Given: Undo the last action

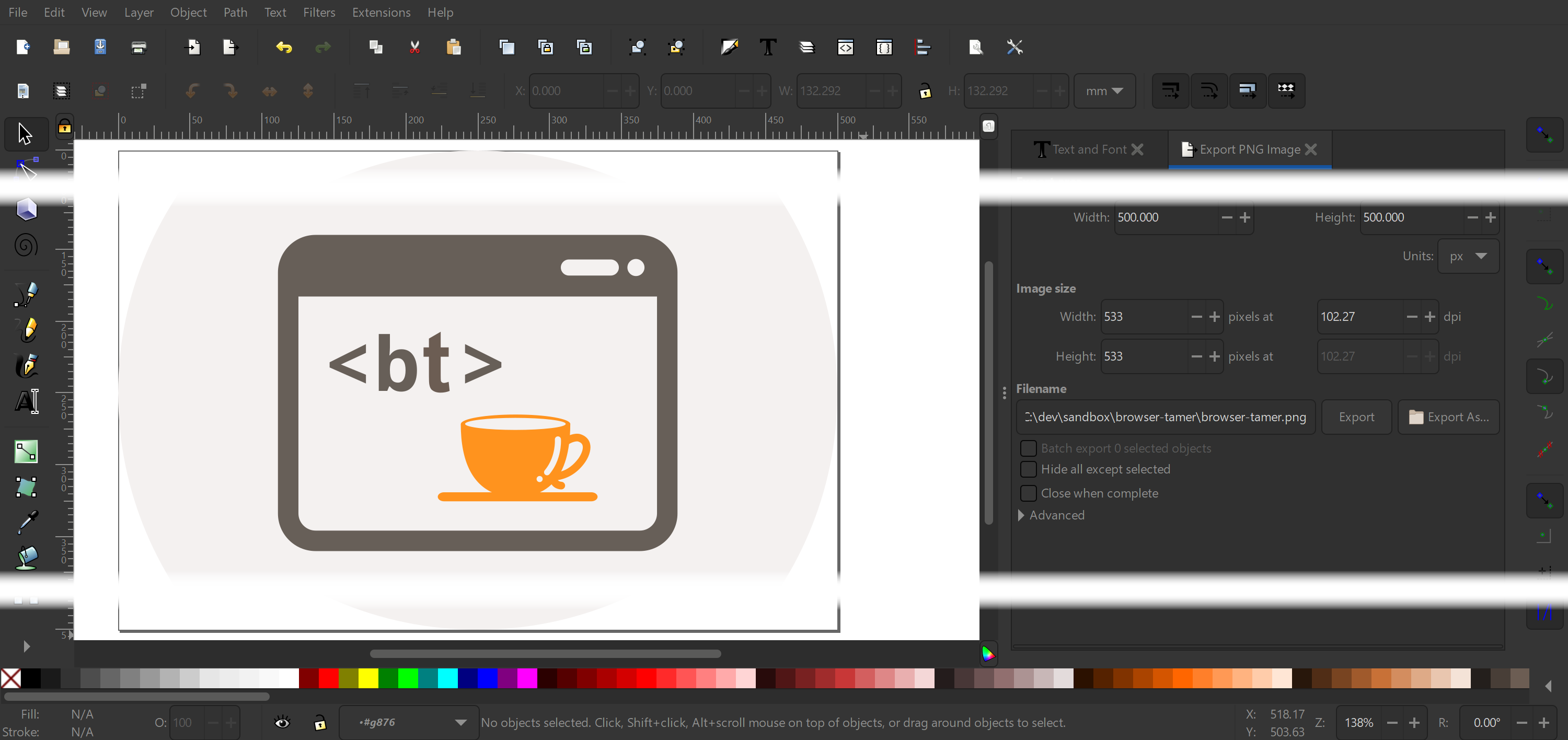Looking at the screenshot, I should point(284,47).
